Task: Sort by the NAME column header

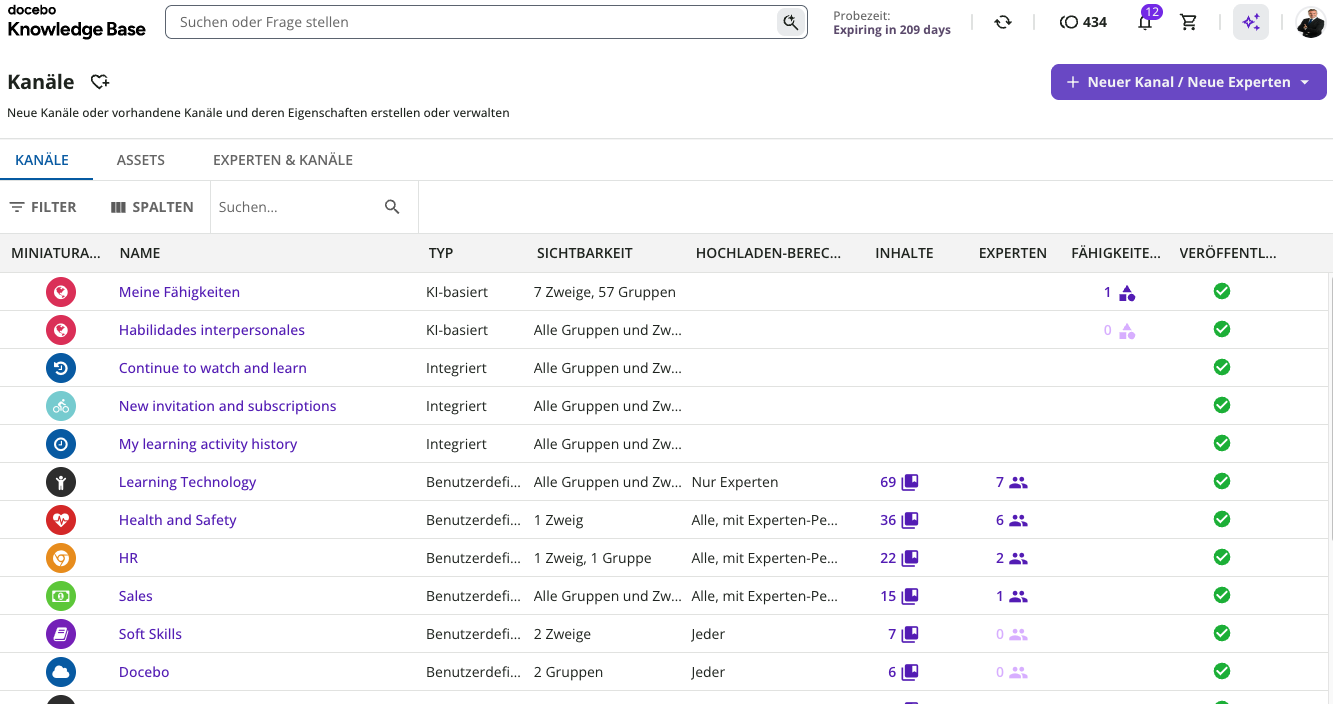Action: point(140,253)
